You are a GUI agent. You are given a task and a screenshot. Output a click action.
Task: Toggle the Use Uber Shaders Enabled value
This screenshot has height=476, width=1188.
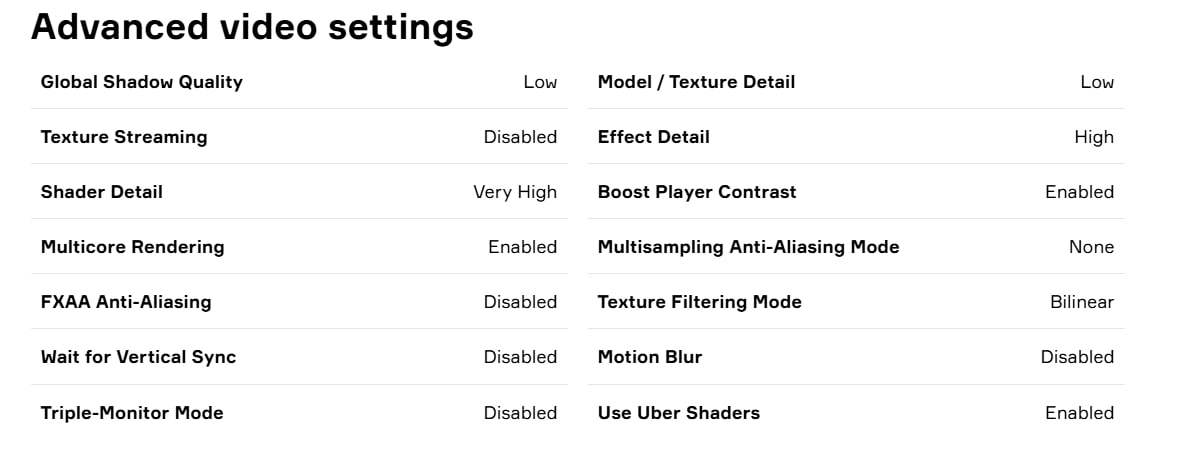(x=1079, y=413)
